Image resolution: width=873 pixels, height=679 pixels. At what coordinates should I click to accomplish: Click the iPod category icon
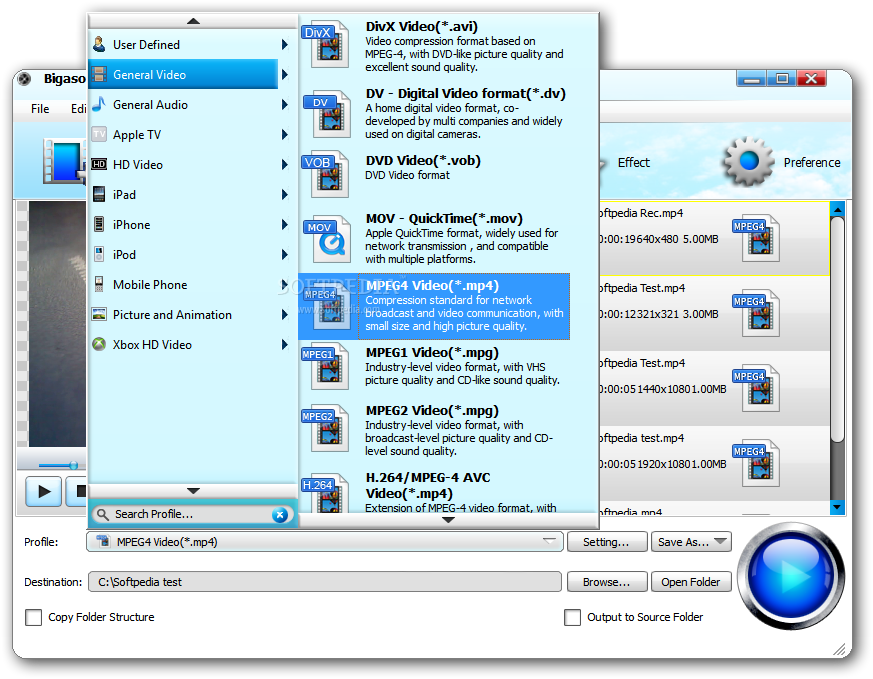coord(99,254)
